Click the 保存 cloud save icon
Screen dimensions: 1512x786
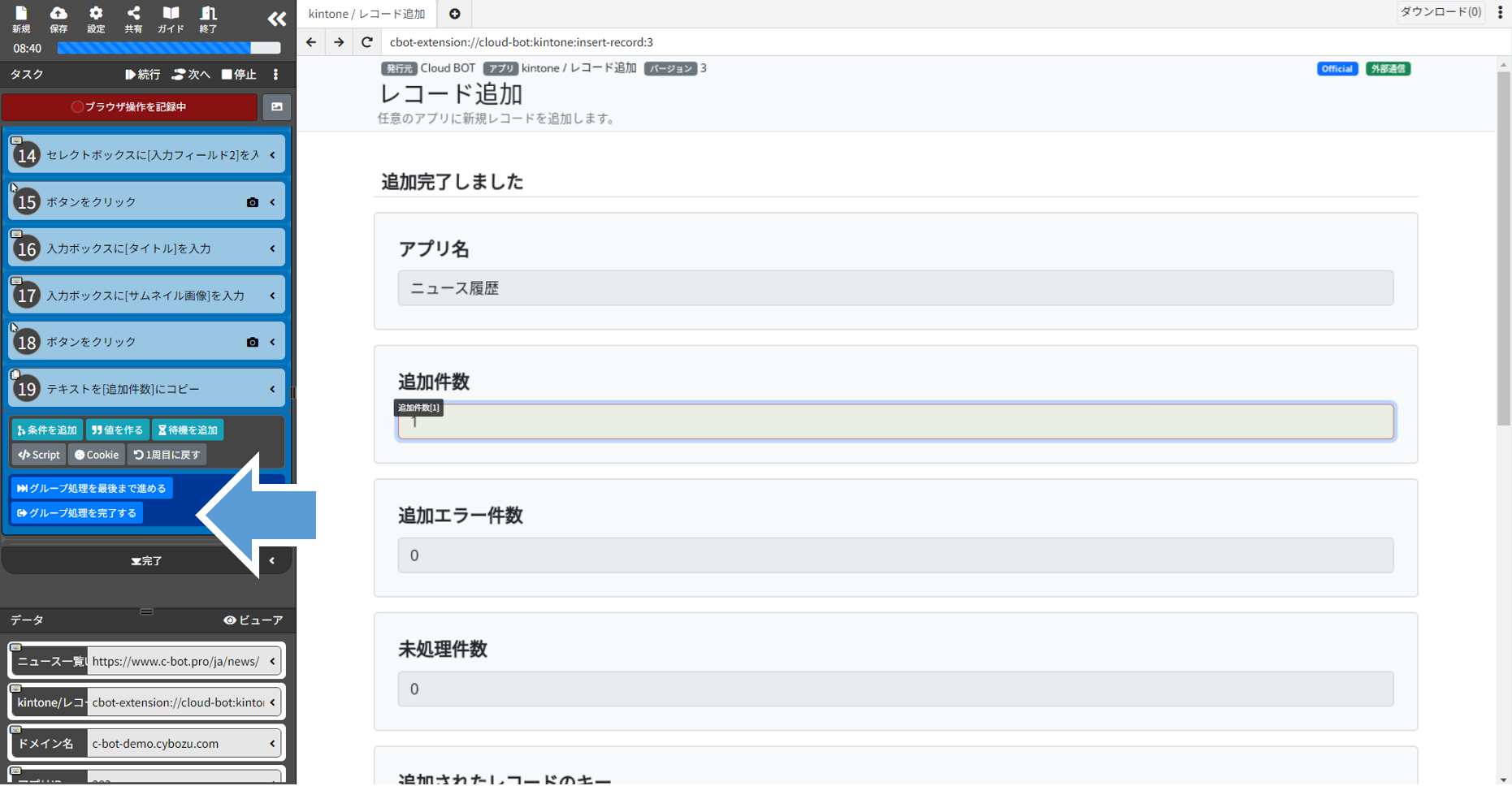point(58,19)
